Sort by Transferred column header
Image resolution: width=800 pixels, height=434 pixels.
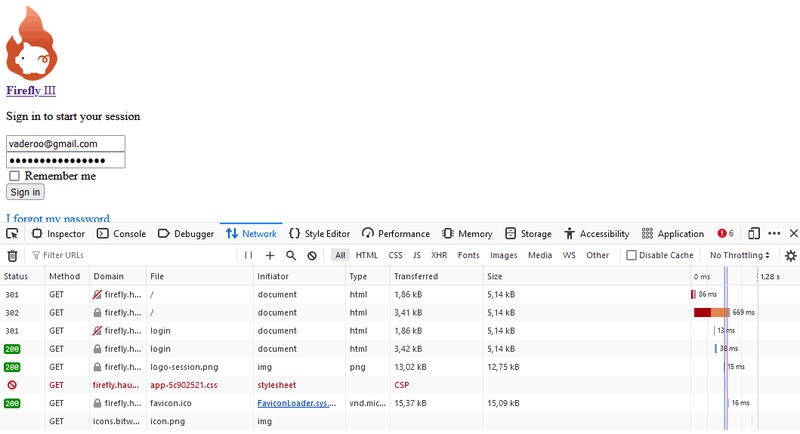[x=436, y=276]
